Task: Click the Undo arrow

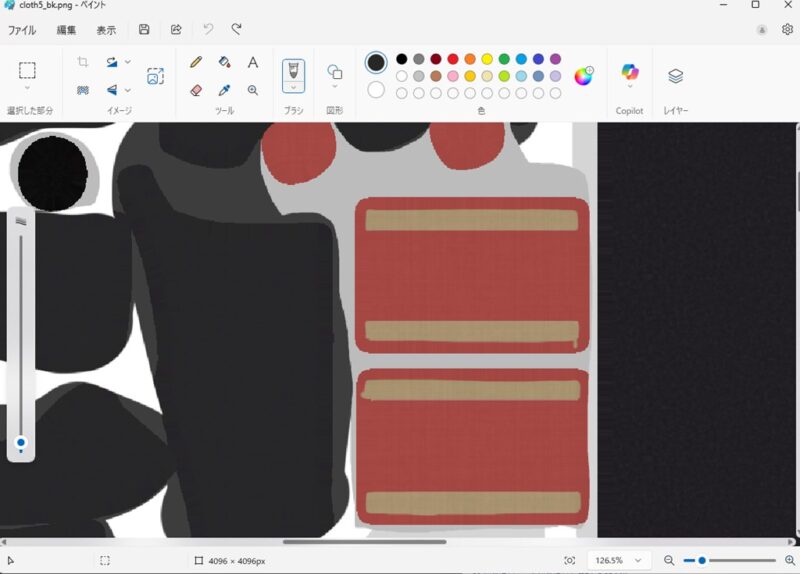Action: 208,29
